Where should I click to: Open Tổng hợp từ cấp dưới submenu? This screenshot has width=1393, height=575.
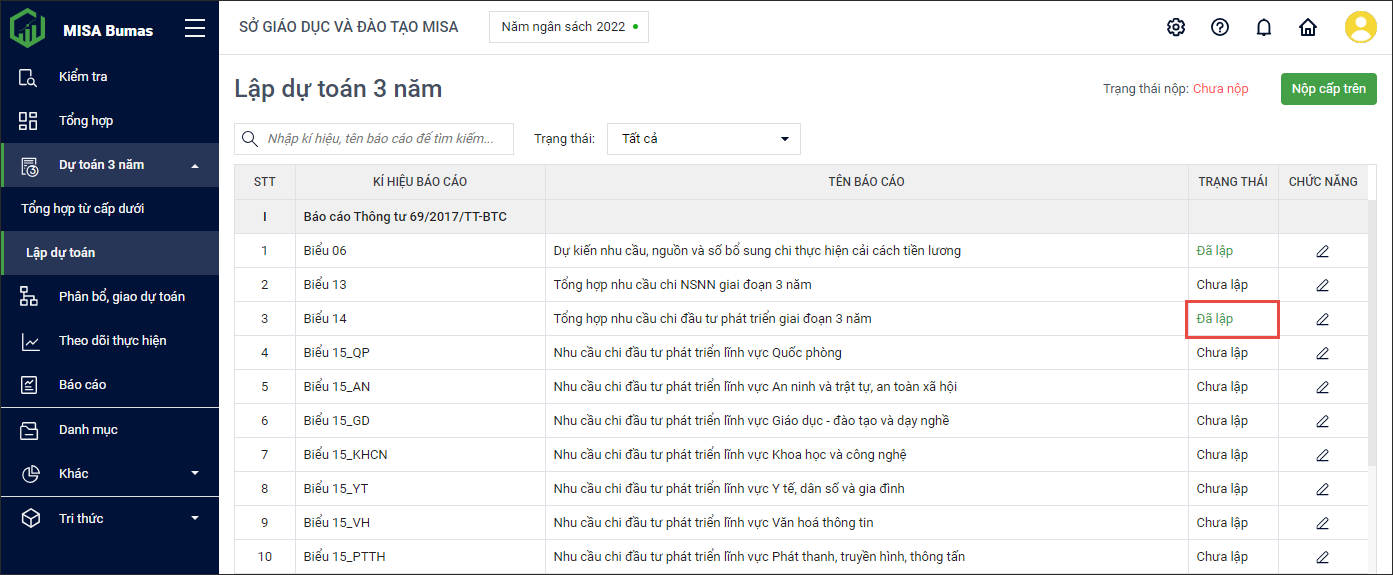(x=83, y=209)
